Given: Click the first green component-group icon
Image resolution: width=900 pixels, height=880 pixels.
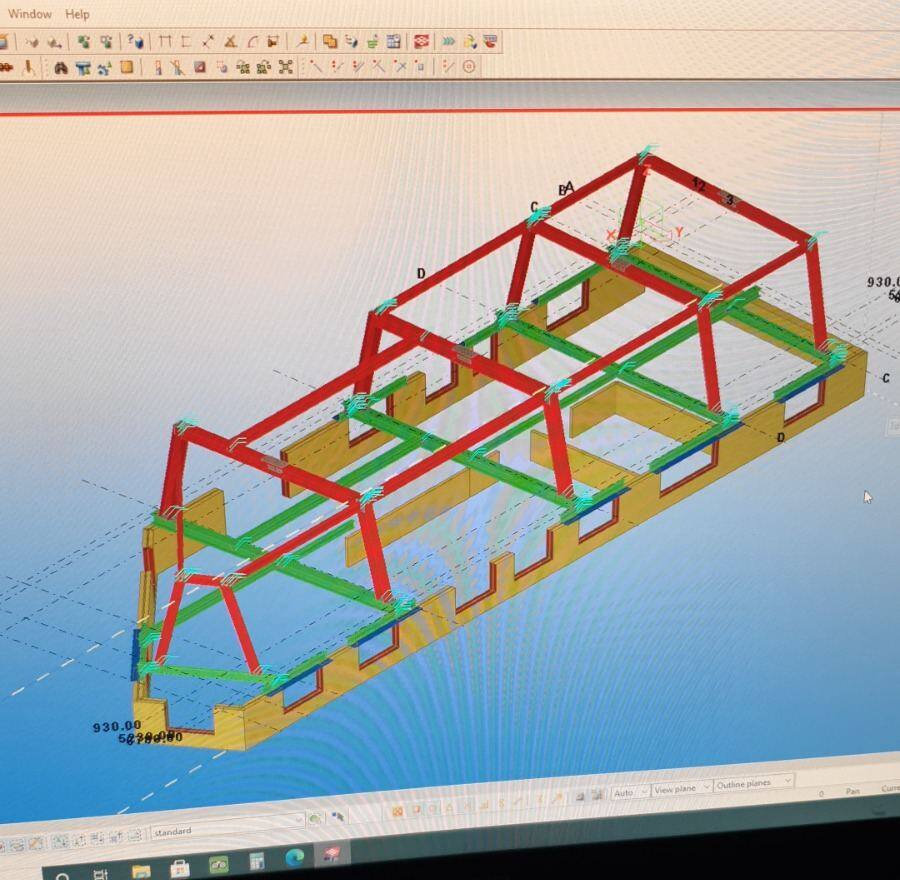Looking at the screenshot, I should (x=243, y=68).
